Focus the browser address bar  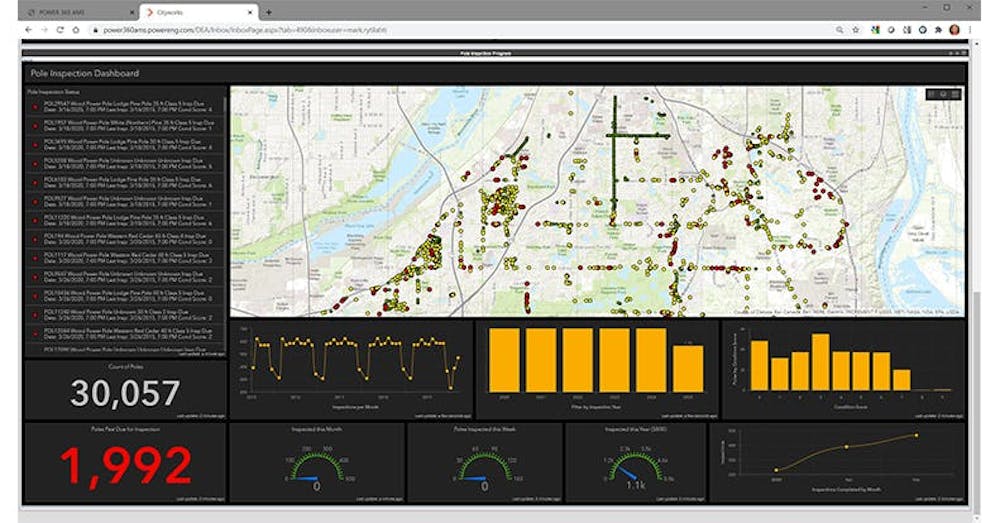coord(459,30)
